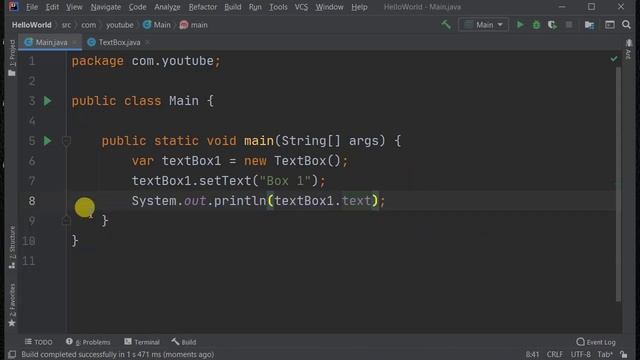Screen dimensions: 640x360
Task: Open the Build tool window
Action: 184,342
